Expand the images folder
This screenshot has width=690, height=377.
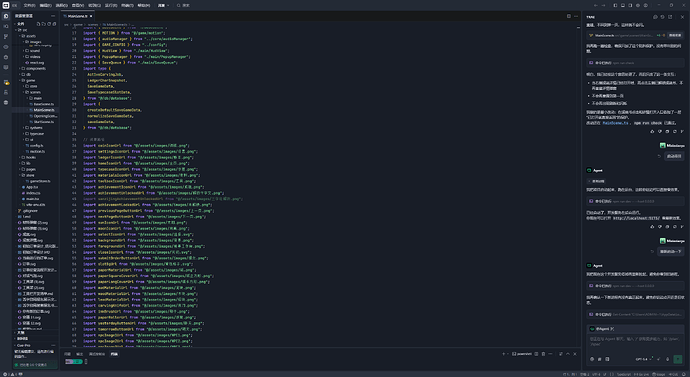(x=35, y=42)
